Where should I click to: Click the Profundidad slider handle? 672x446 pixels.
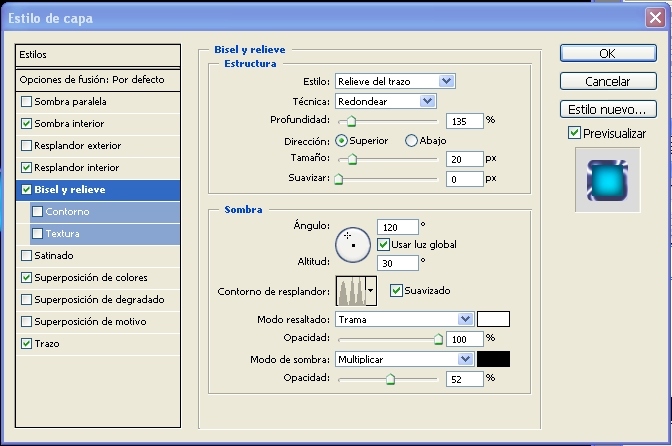[x=351, y=121]
